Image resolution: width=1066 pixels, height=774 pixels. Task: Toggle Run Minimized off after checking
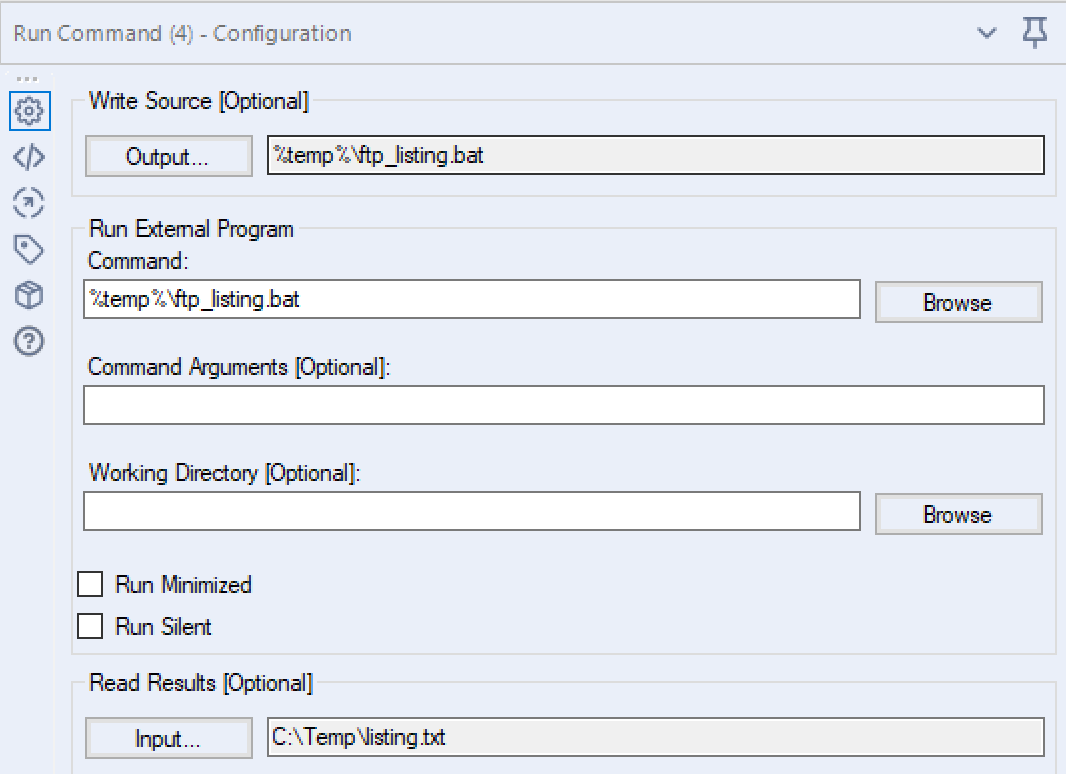[x=90, y=583]
